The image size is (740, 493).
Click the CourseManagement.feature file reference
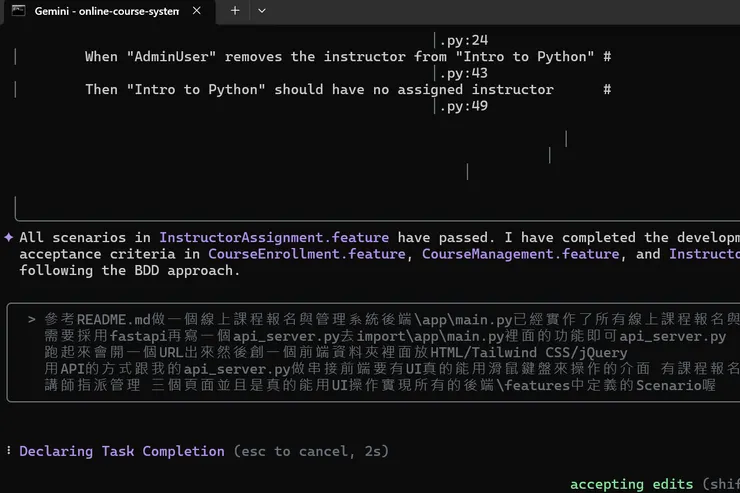tap(521, 254)
